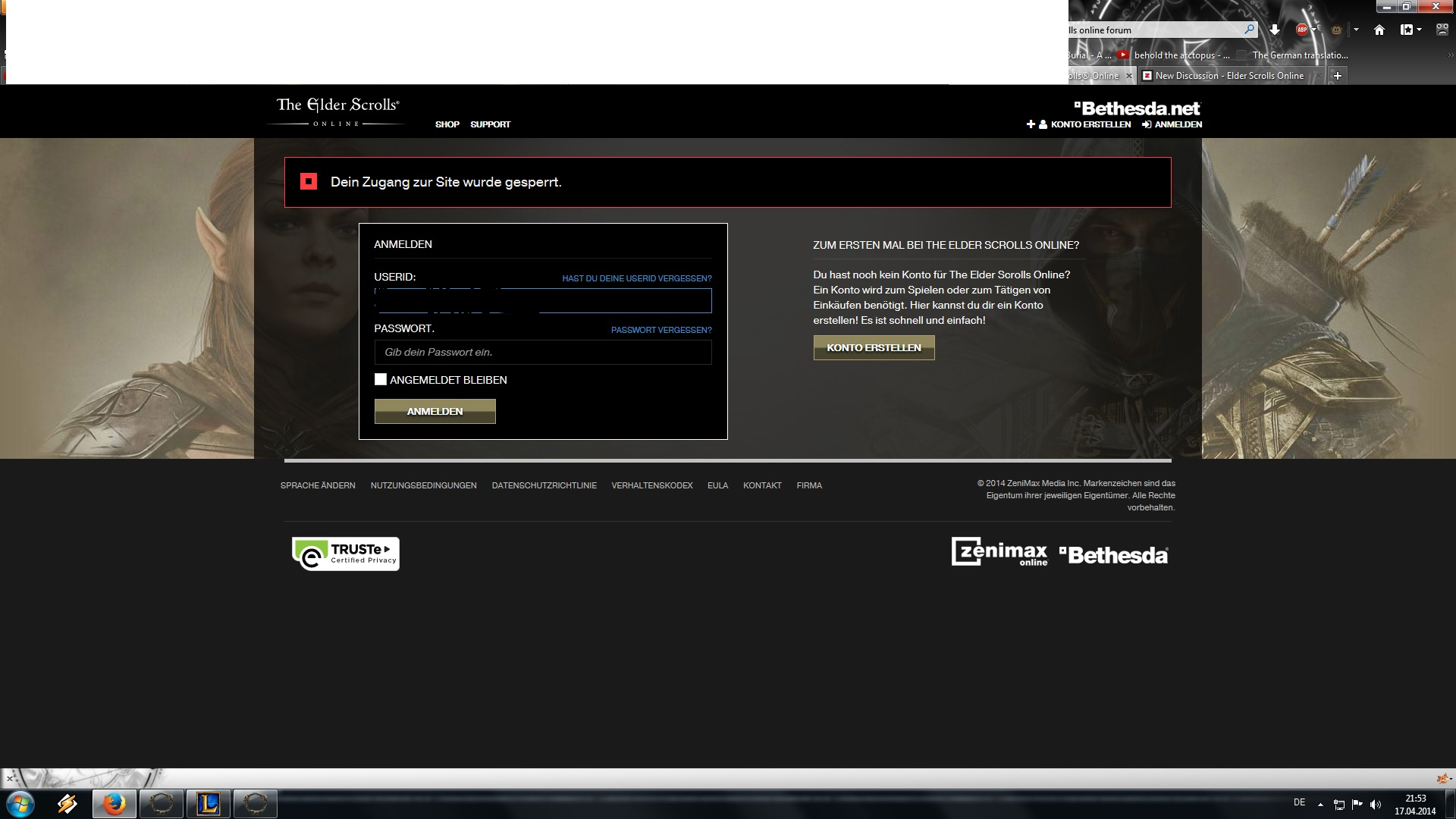
Task: Open League of Legends in taskbar
Action: (208, 803)
